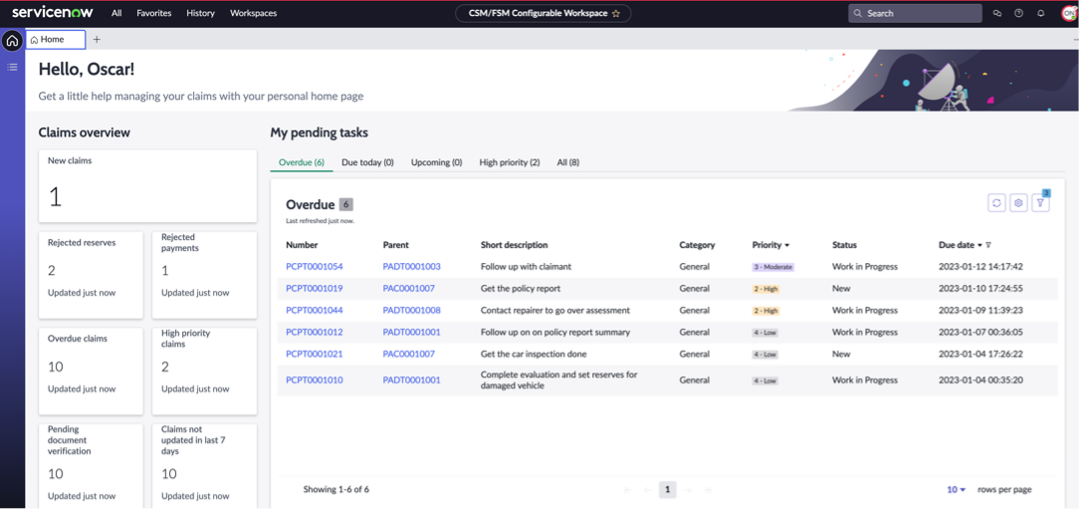Viewport: 1081px width, 513px height.
Task: Click 'Get the car inspection done' text
Action: (x=534, y=354)
